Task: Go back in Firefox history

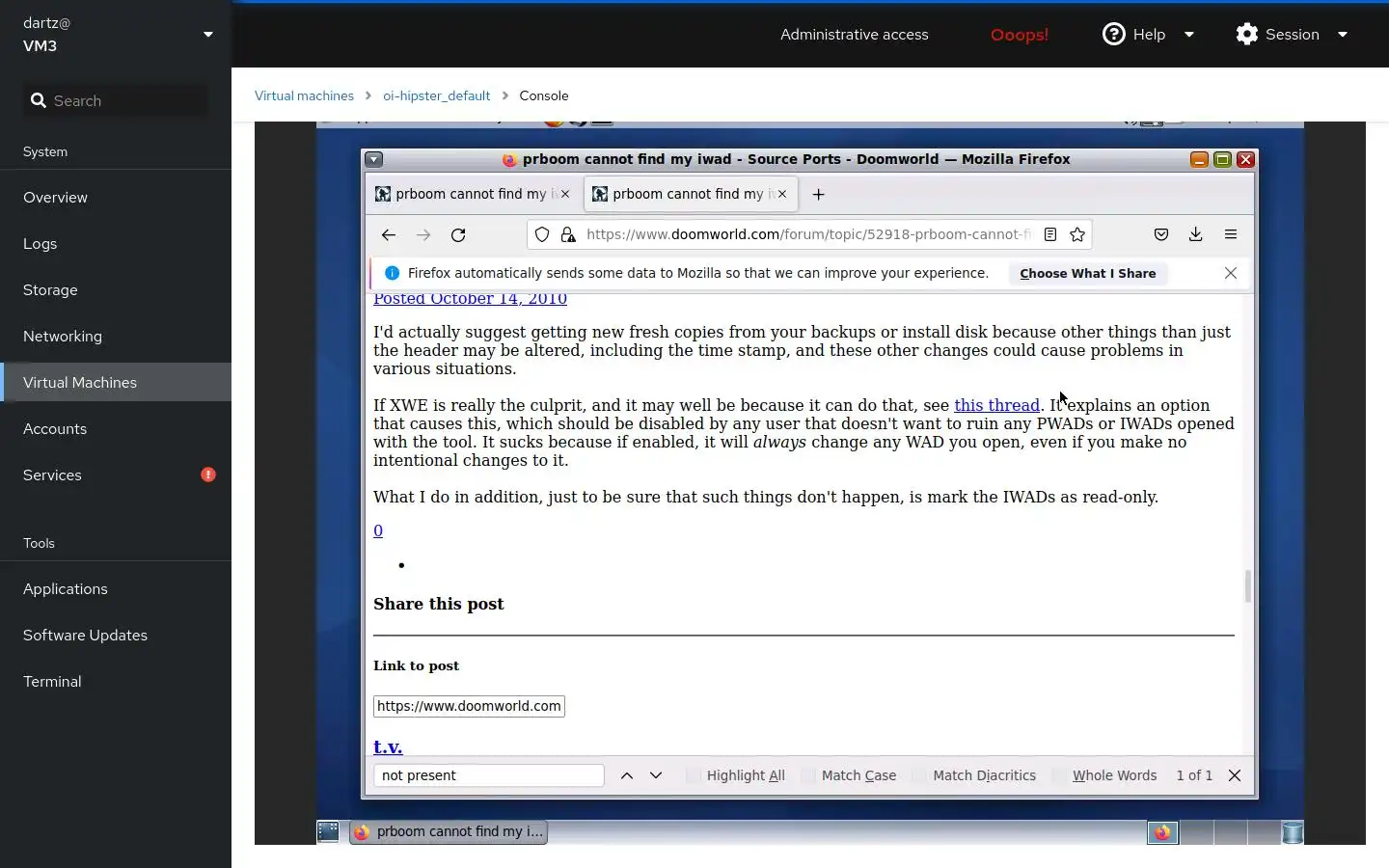Action: (389, 234)
